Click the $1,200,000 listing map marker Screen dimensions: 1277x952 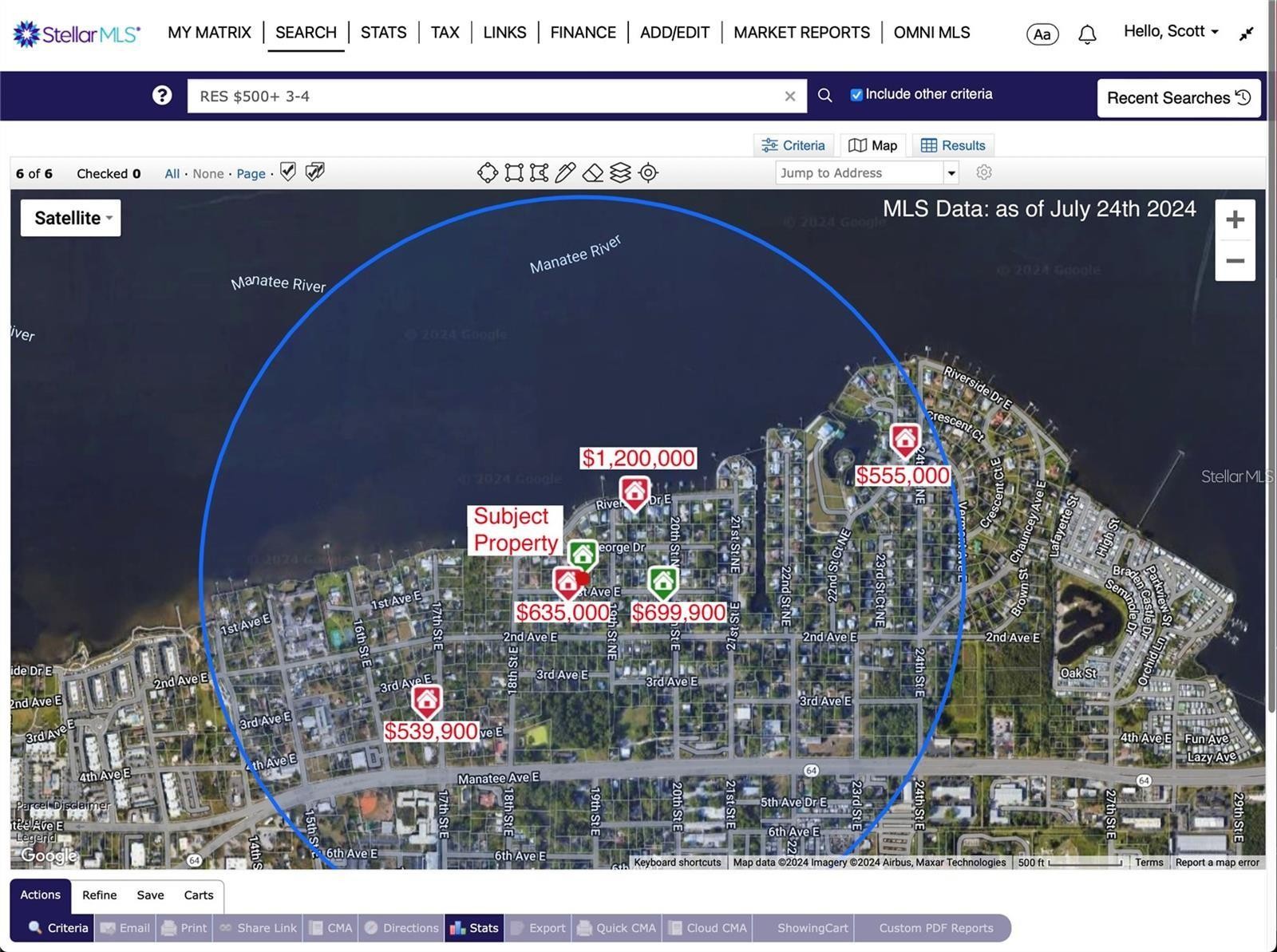click(x=635, y=492)
